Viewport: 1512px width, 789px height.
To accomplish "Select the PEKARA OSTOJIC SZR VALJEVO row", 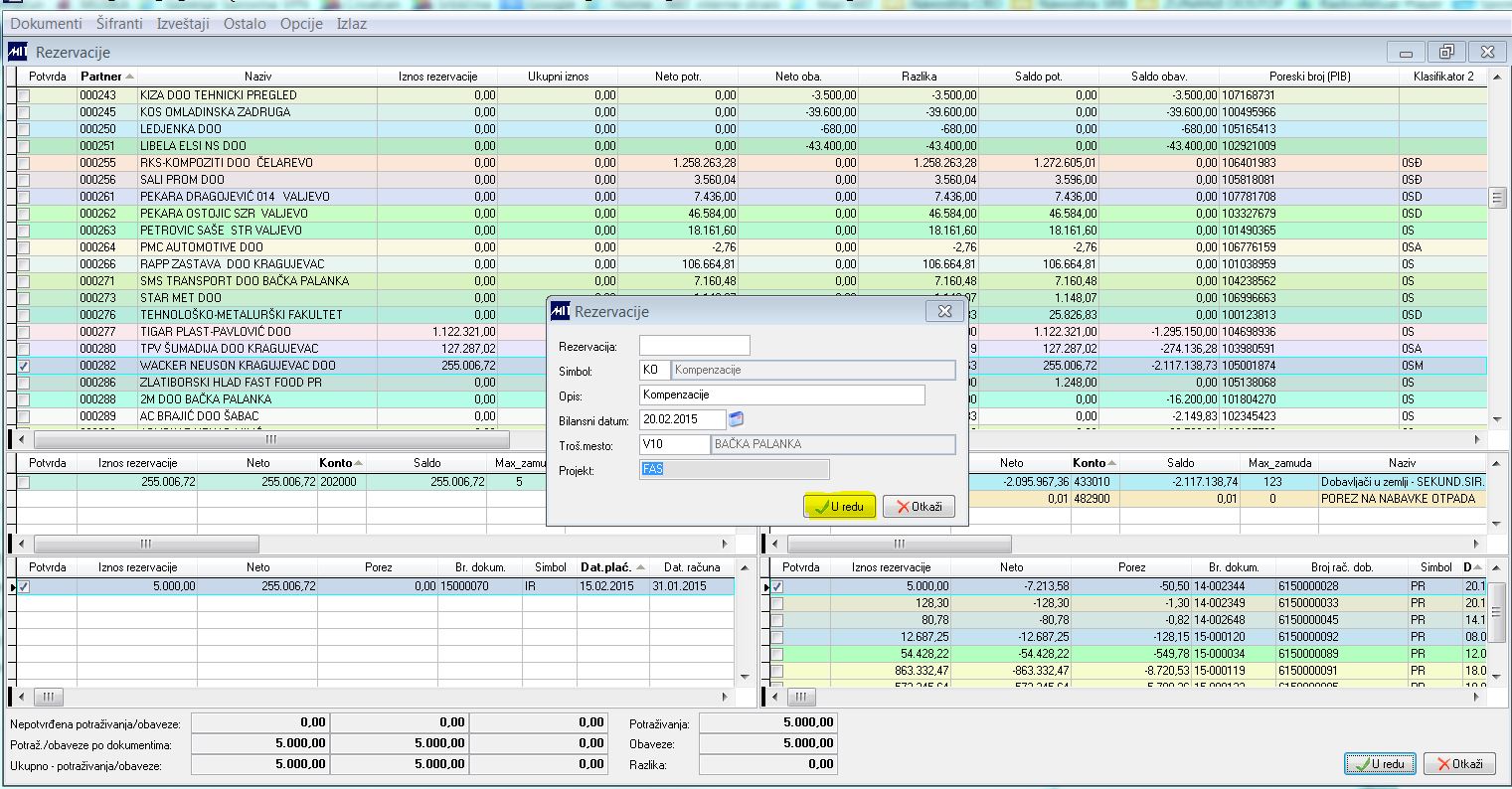I will 752,214.
